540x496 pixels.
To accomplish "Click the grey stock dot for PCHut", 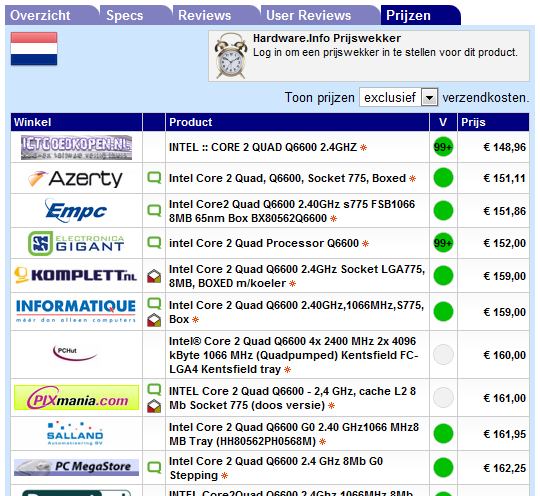I will [443, 354].
